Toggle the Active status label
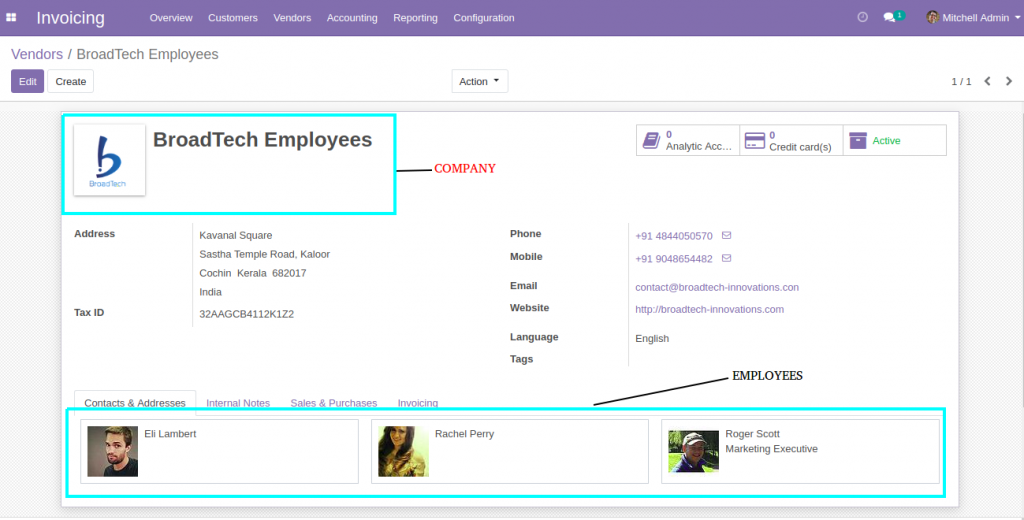The width and height of the screenshot is (1024, 520). (x=886, y=140)
